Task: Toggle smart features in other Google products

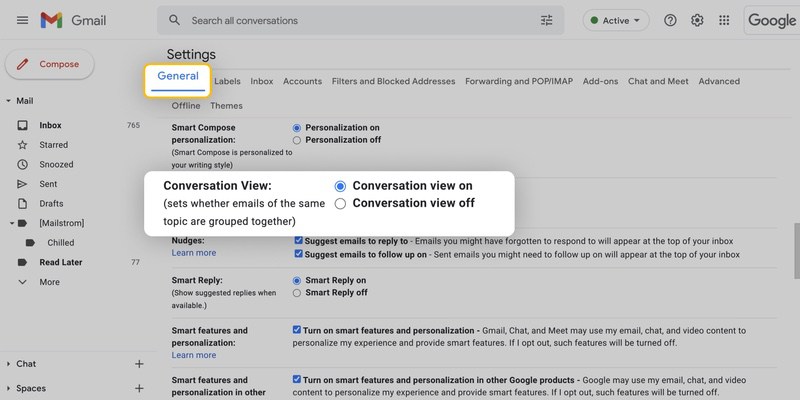Action: click(x=296, y=379)
